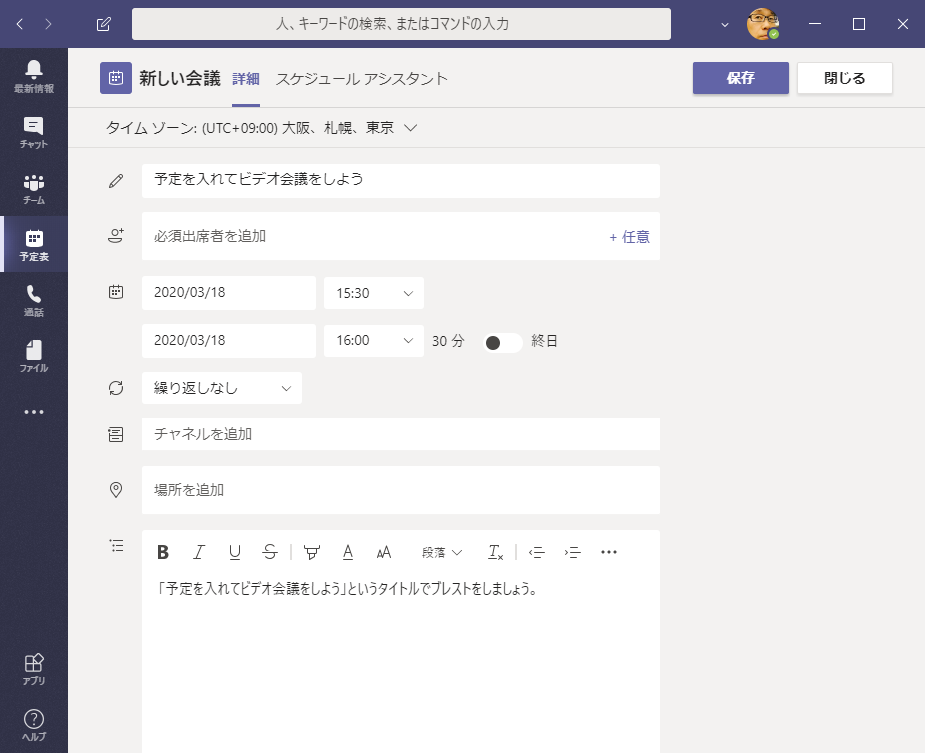Click the text highlight color tool

coord(312,552)
